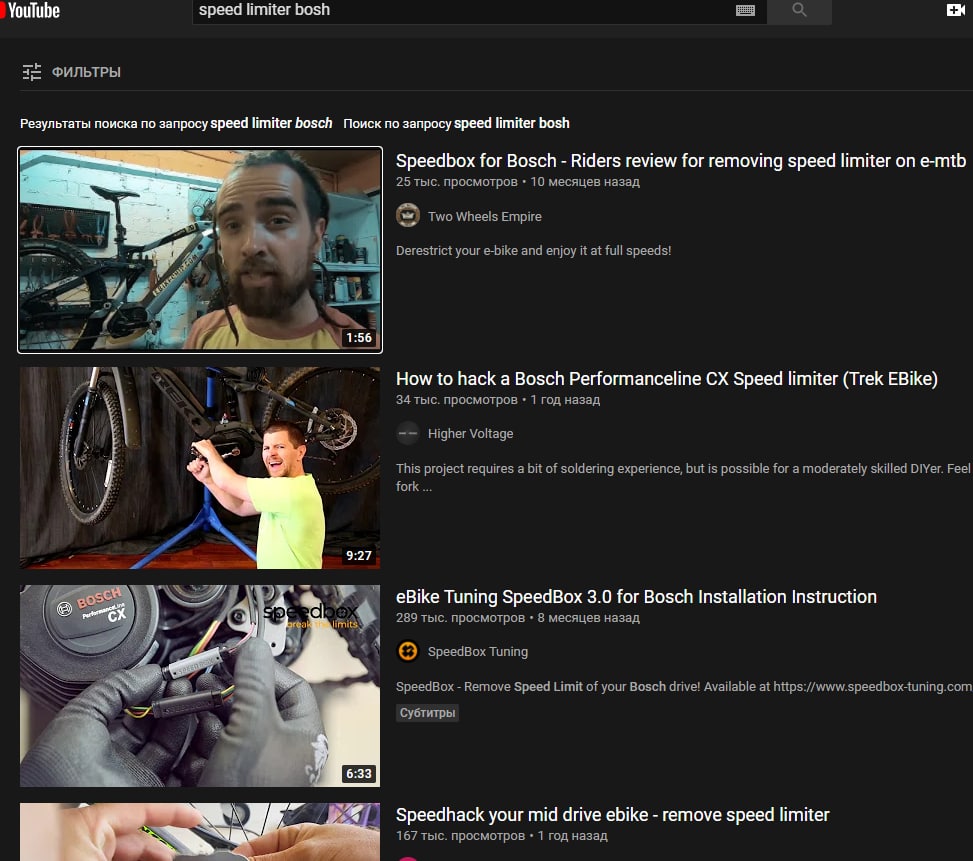
Task: Click the YouTube logo
Action: click(30, 10)
